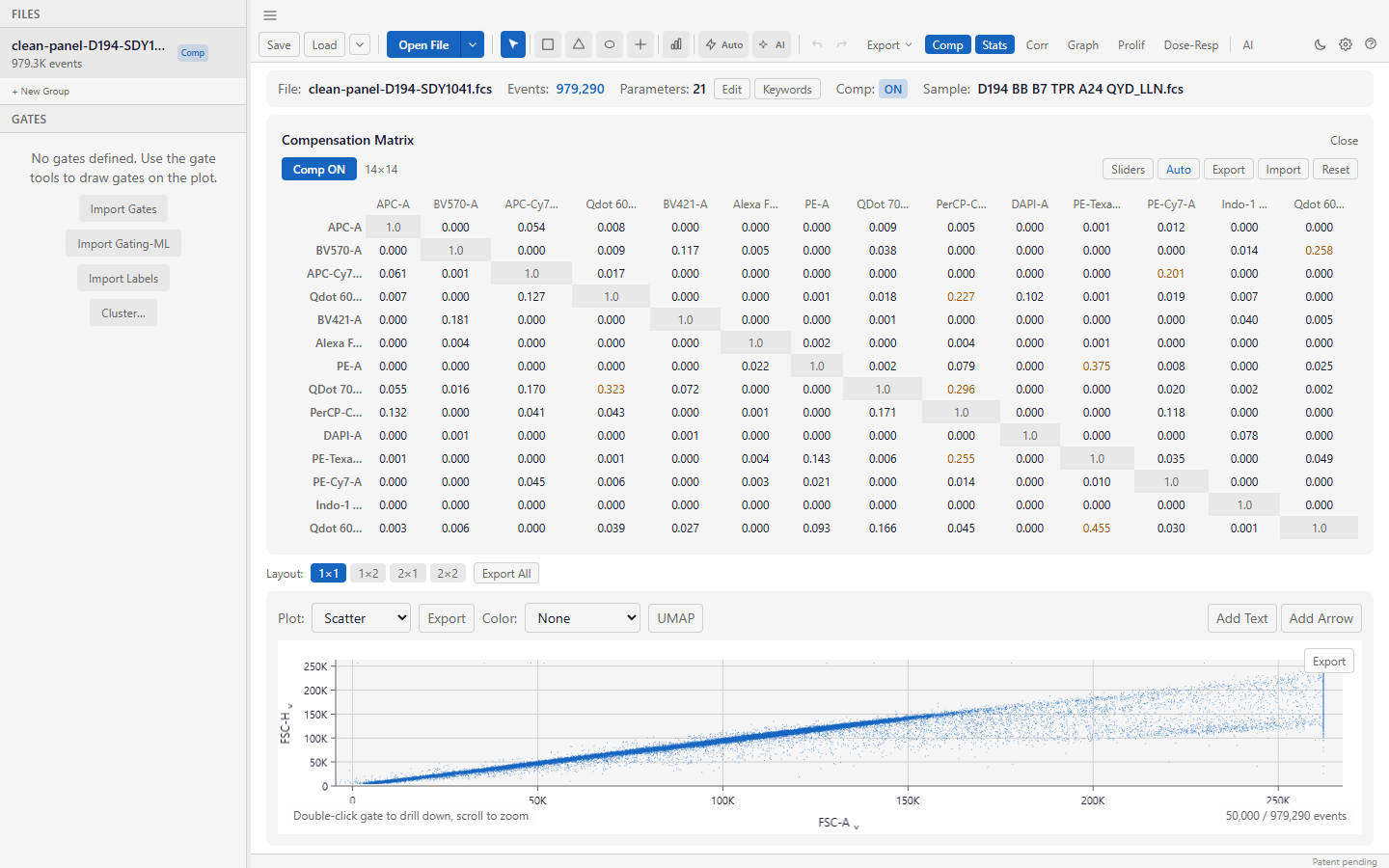Click the matrix Auto button
This screenshot has height=868, width=1389.
pos(1179,169)
